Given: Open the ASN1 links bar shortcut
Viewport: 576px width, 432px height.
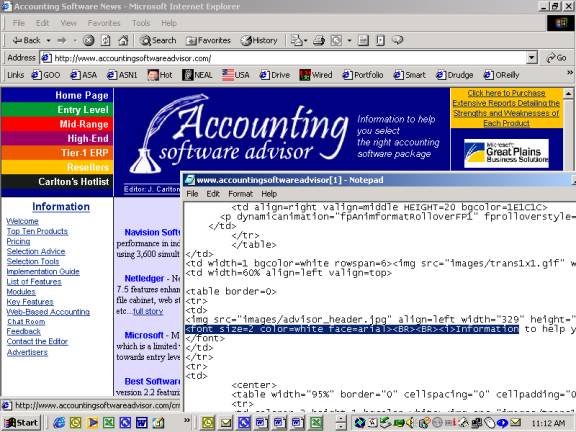Looking at the screenshot, I should point(122,75).
